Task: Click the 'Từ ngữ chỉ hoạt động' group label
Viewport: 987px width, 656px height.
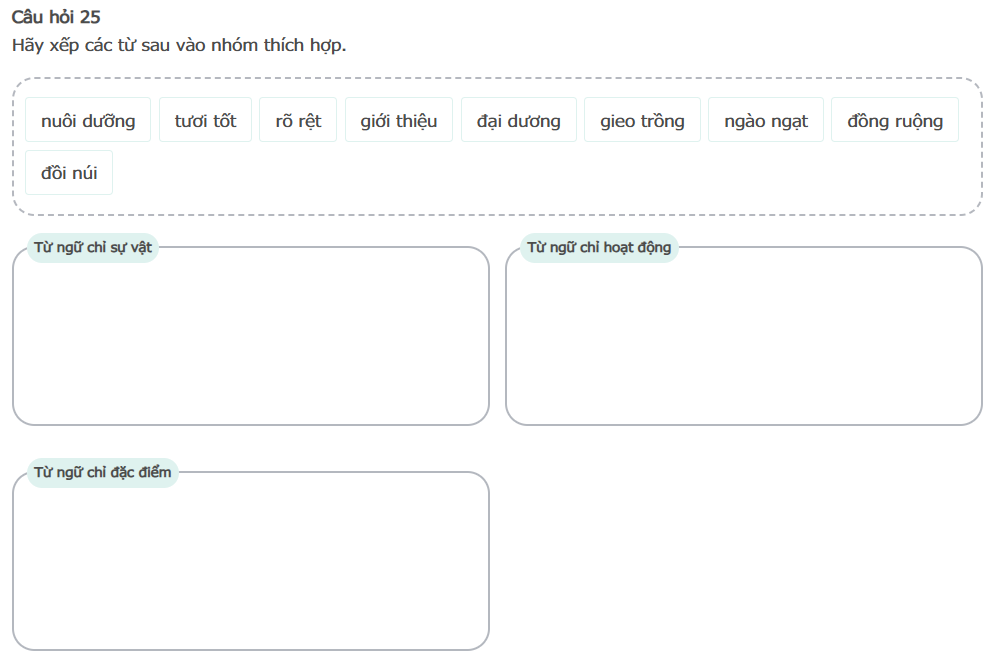Action: tap(599, 247)
